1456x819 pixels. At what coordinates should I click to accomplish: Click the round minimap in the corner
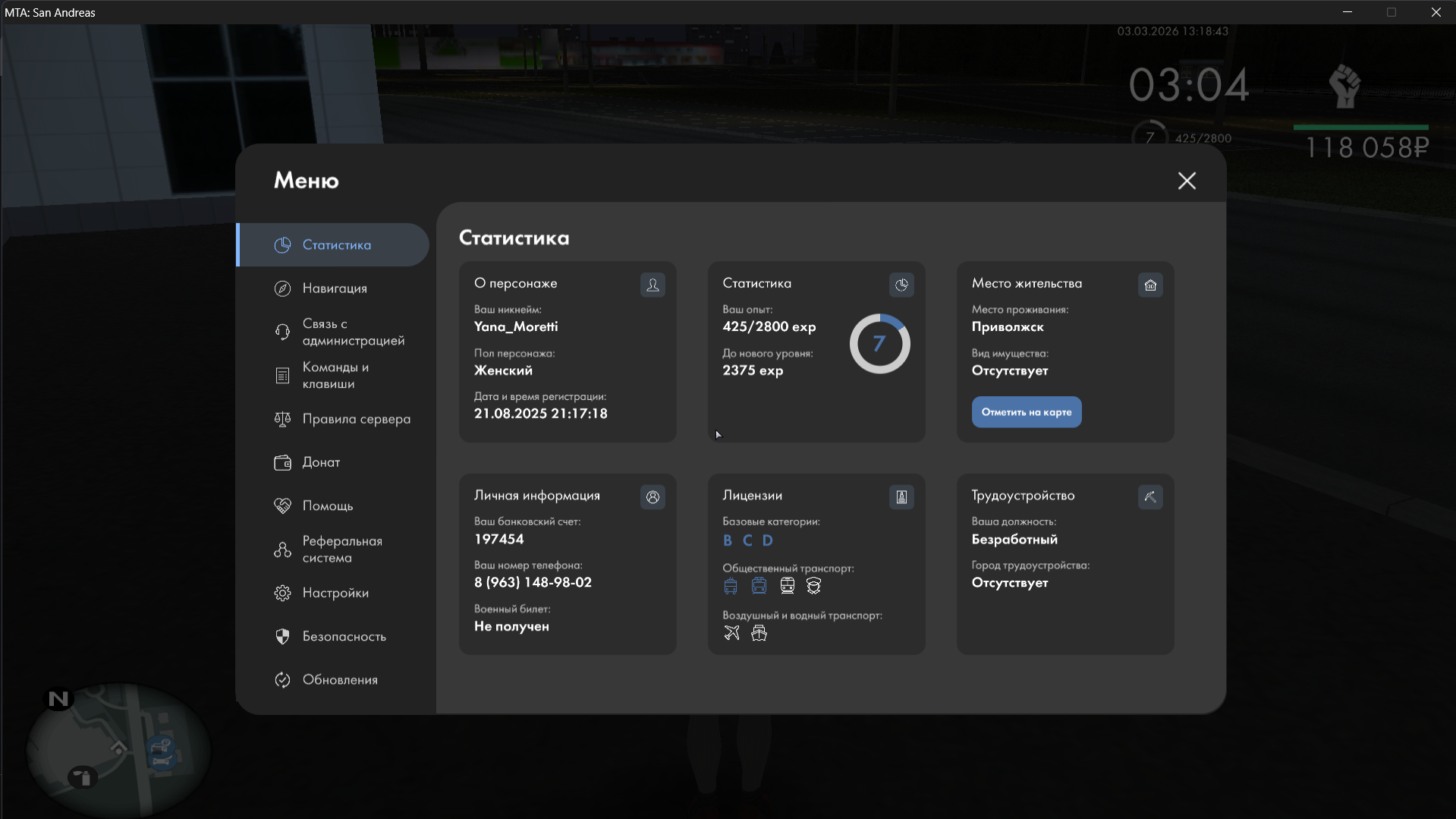click(118, 749)
